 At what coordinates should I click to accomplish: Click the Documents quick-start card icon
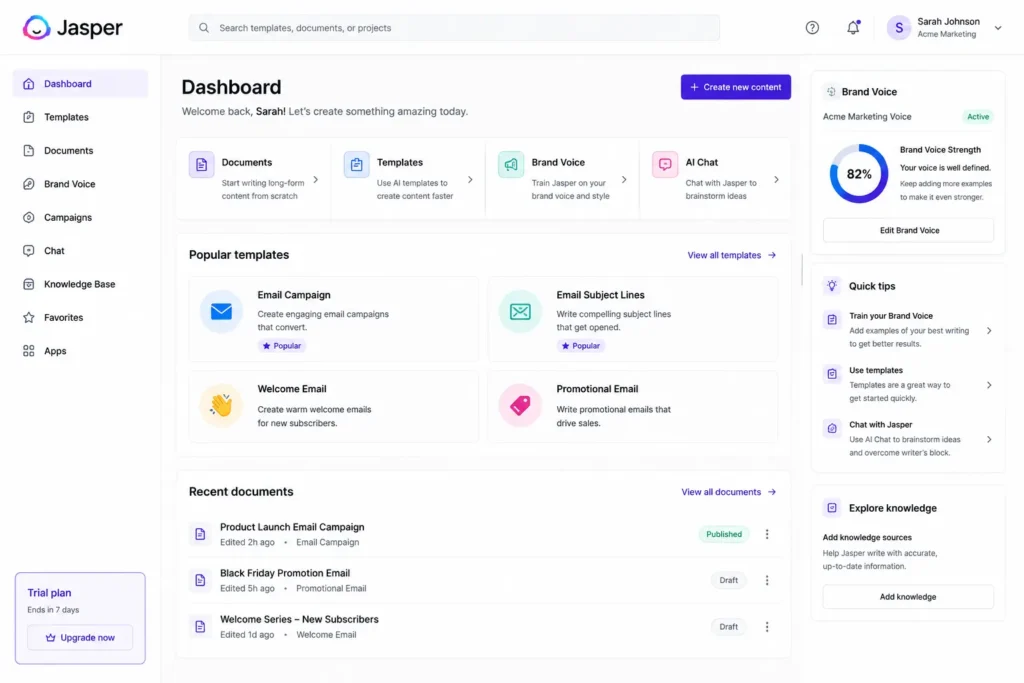(201, 164)
